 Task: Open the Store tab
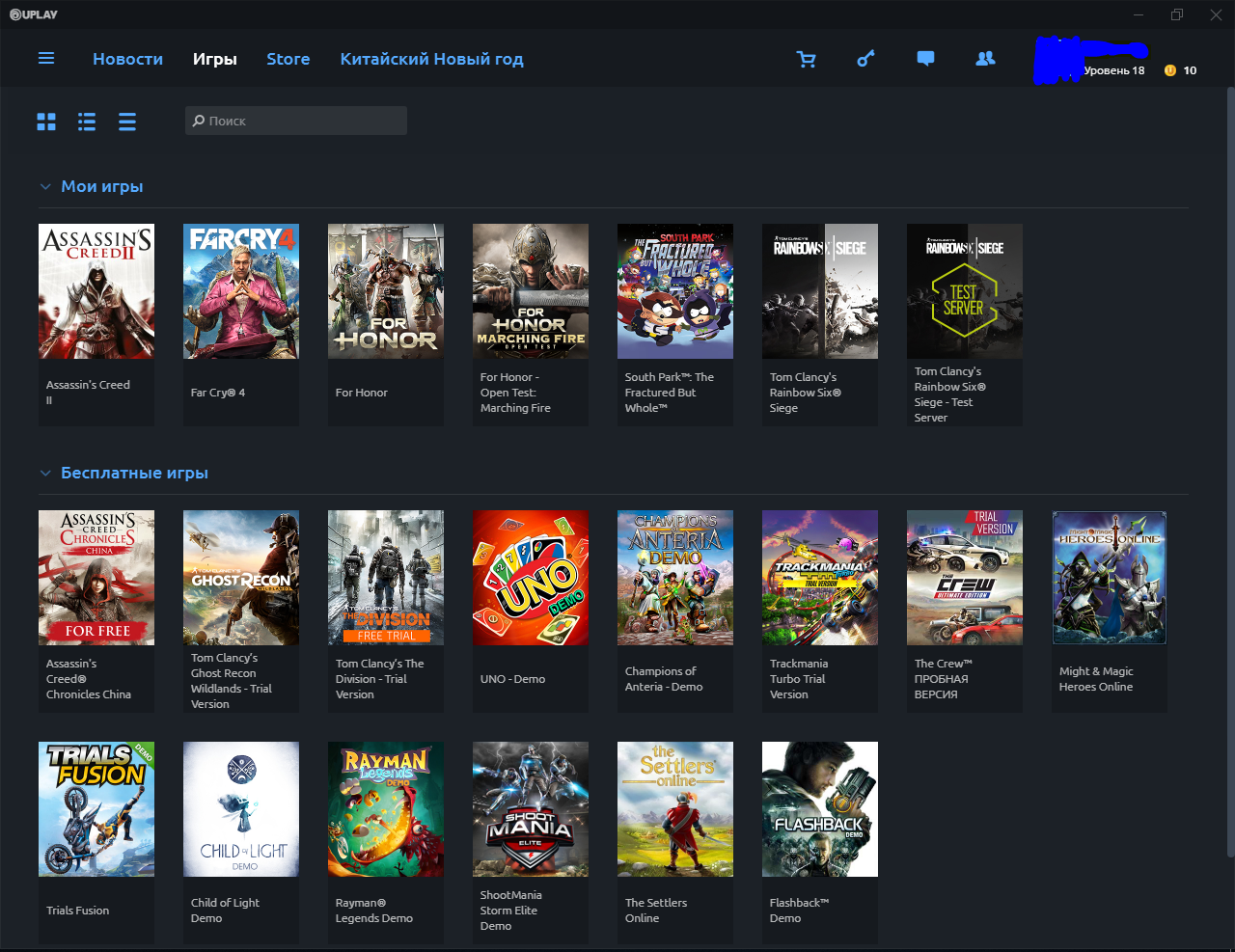pos(288,59)
